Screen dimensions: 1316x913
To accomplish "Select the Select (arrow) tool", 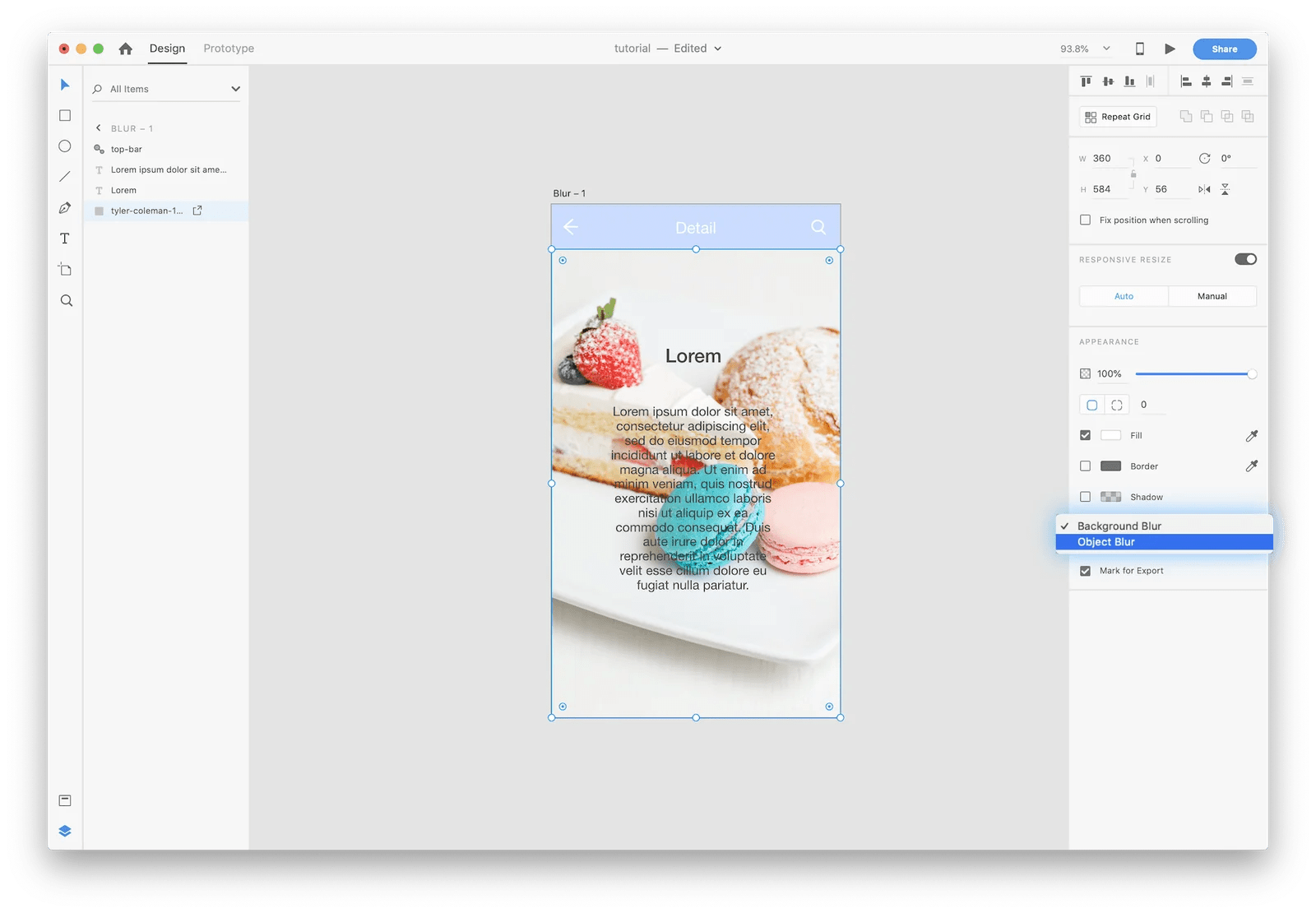I will (x=65, y=85).
